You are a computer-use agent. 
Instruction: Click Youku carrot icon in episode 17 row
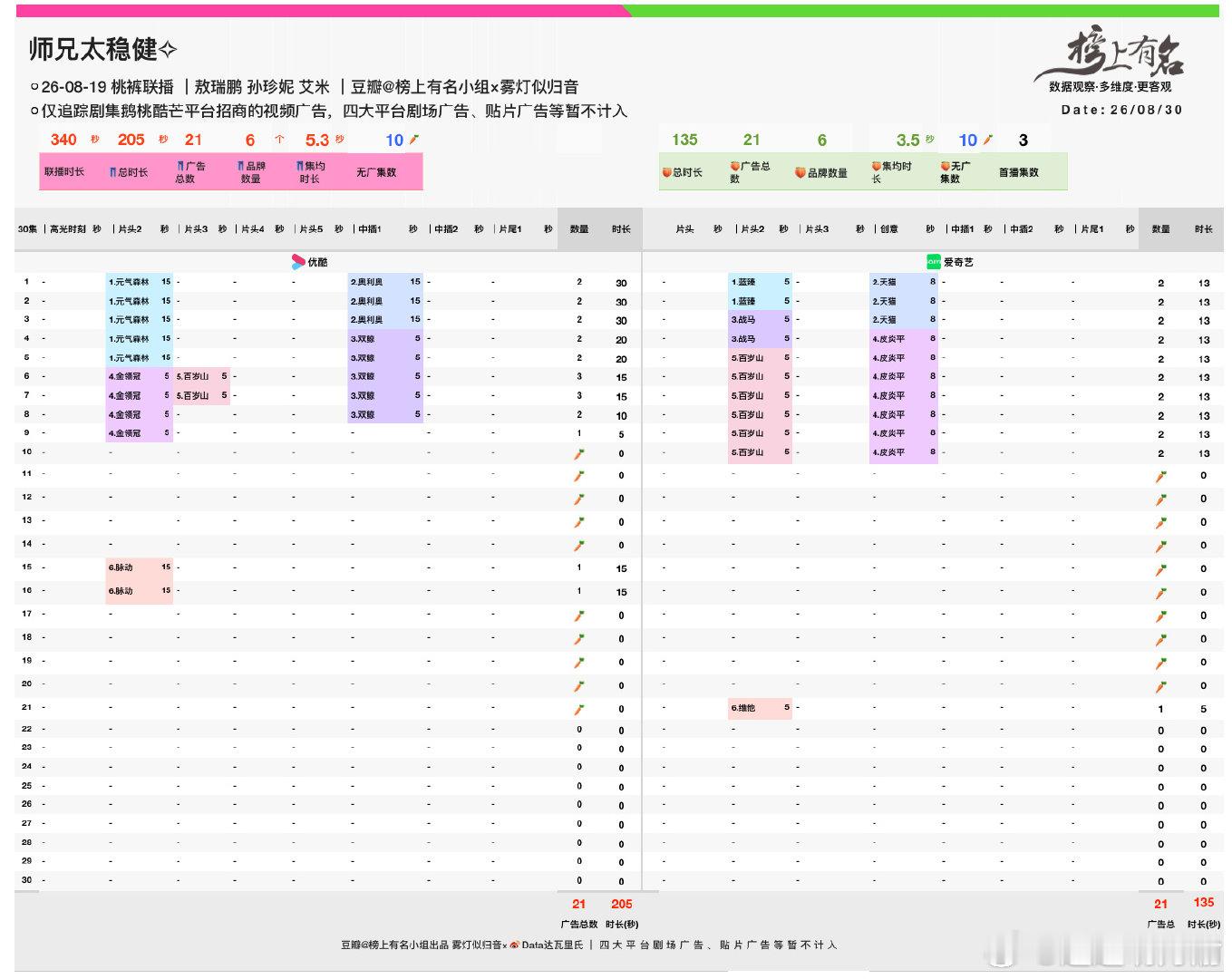point(578,616)
